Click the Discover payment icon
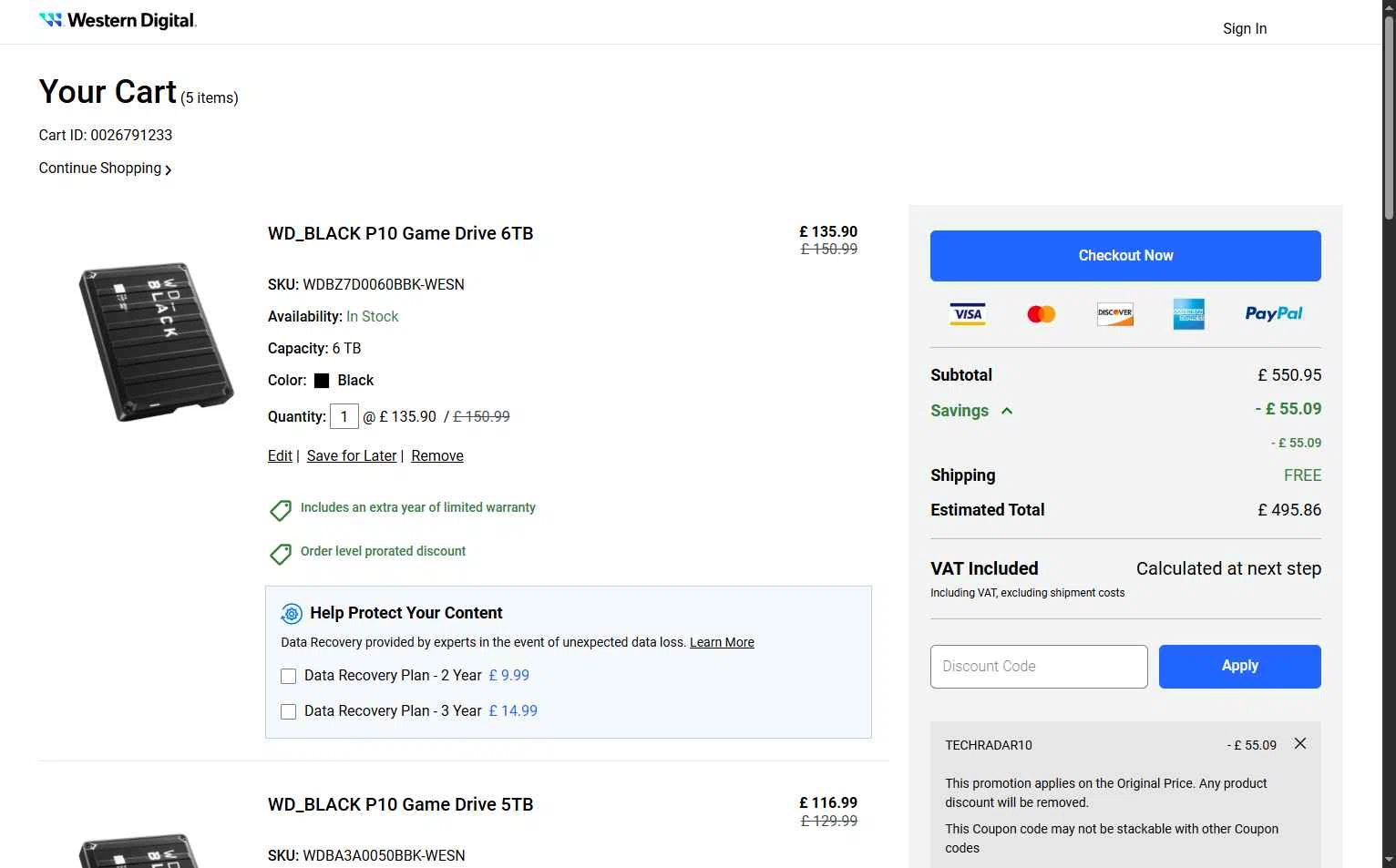The height and width of the screenshot is (868, 1396). (x=1115, y=313)
